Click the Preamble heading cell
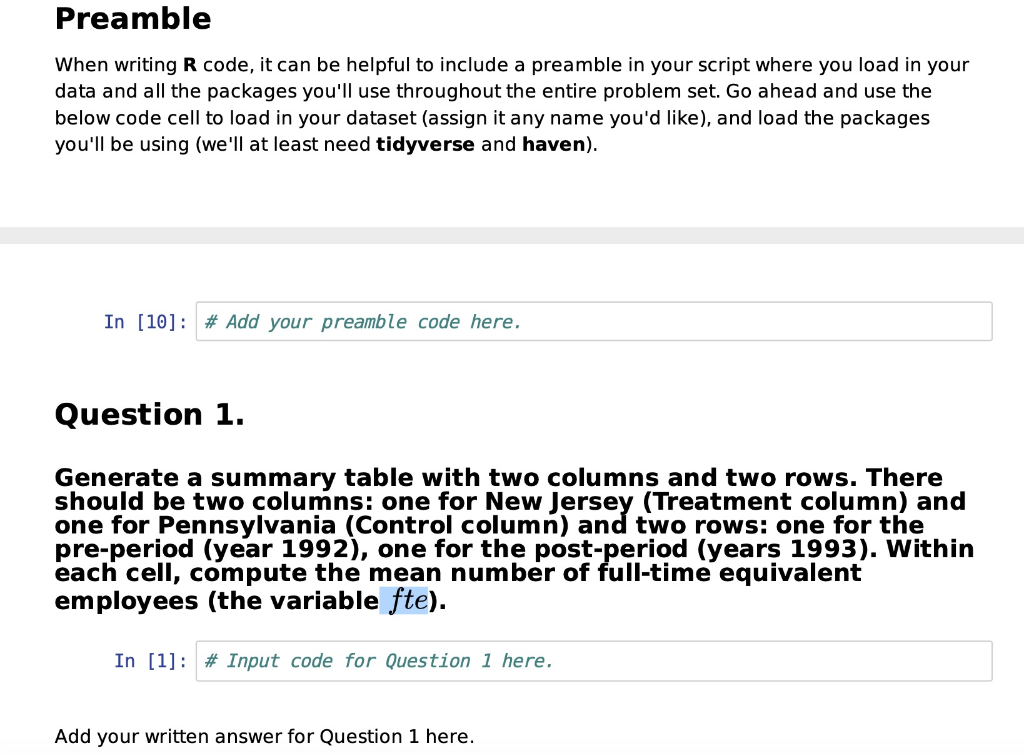The image size is (1024, 753). pyautogui.click(x=133, y=18)
